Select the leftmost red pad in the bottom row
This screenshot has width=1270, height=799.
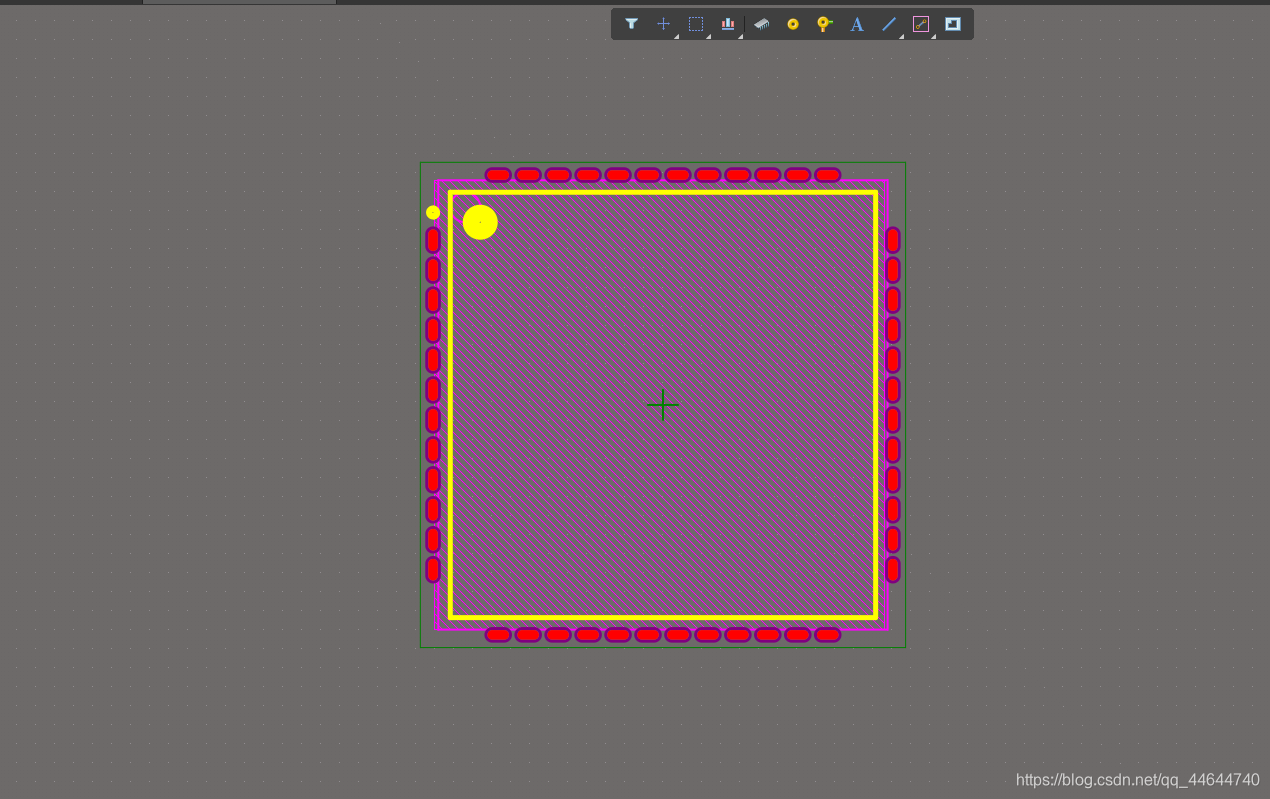click(498, 635)
